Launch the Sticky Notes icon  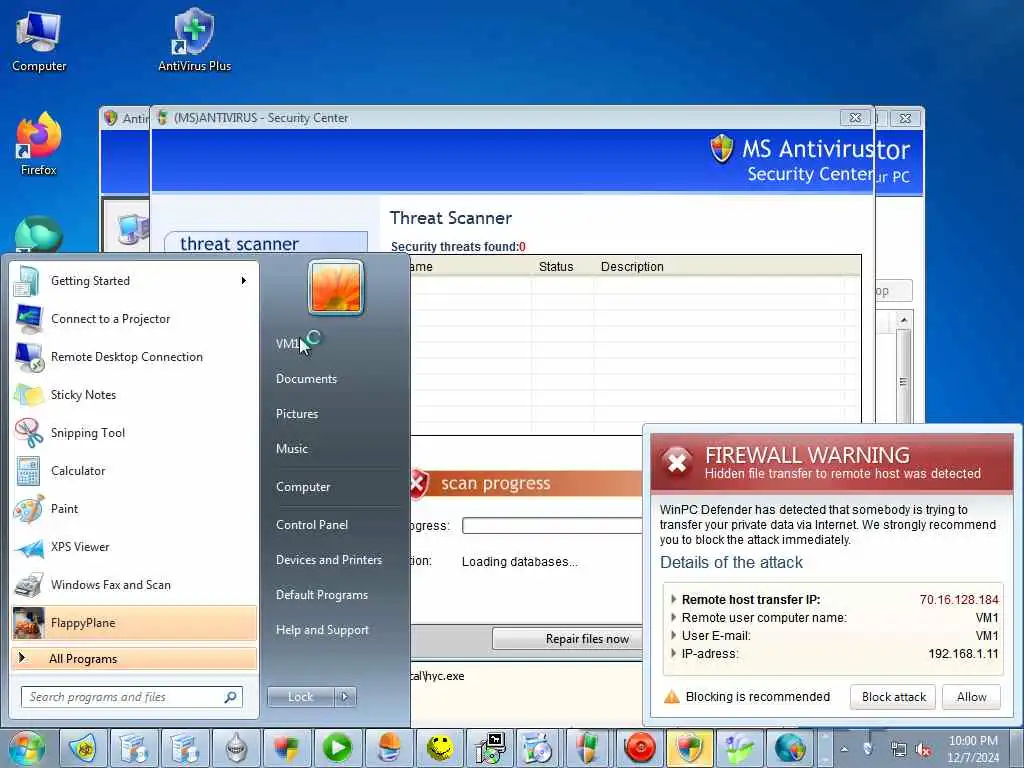pos(29,395)
